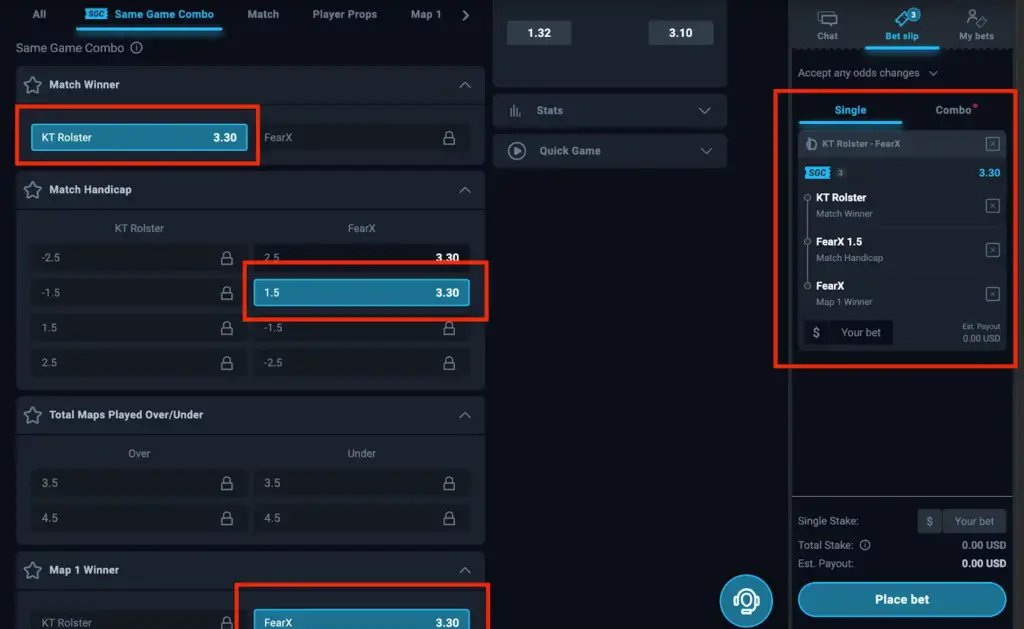Switch to the Combo bet tab
The height and width of the screenshot is (629, 1024).
pos(953,110)
